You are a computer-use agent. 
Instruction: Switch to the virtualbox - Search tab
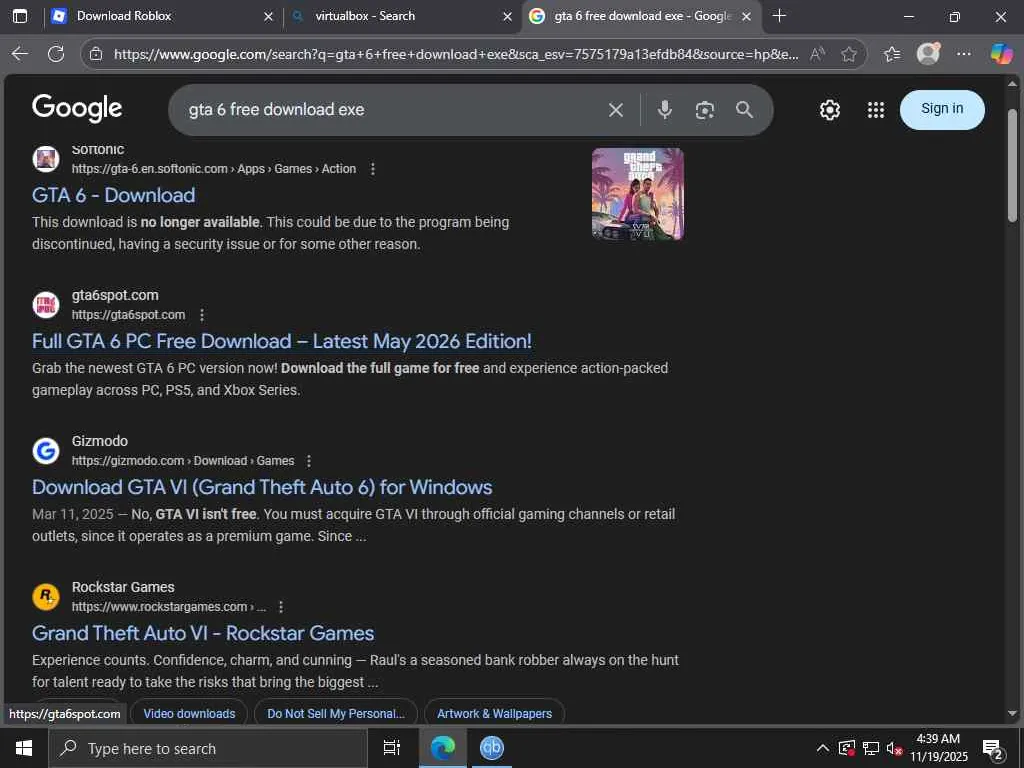[x=402, y=16]
